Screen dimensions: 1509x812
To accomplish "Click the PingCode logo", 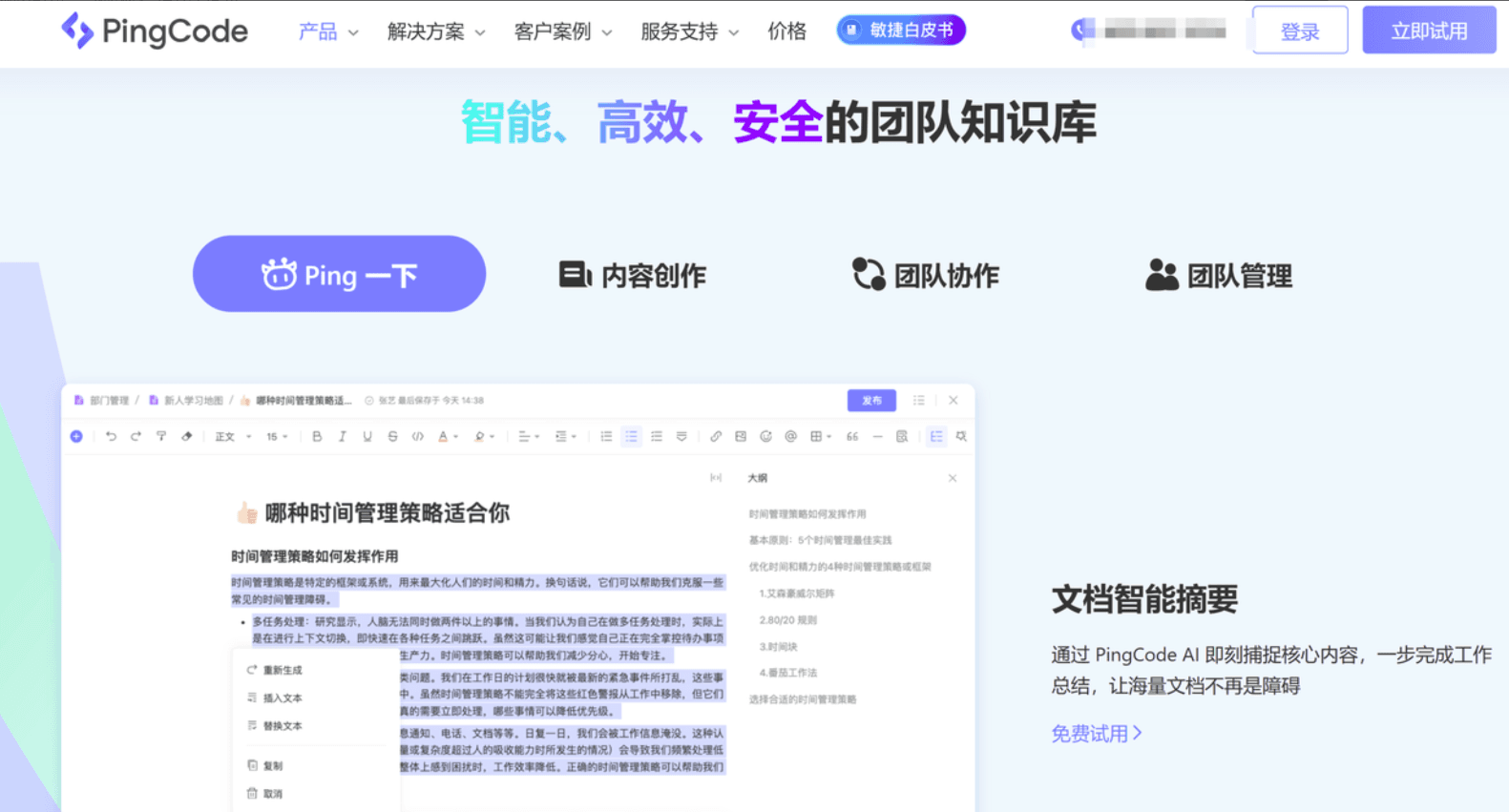I will pyautogui.click(x=155, y=31).
